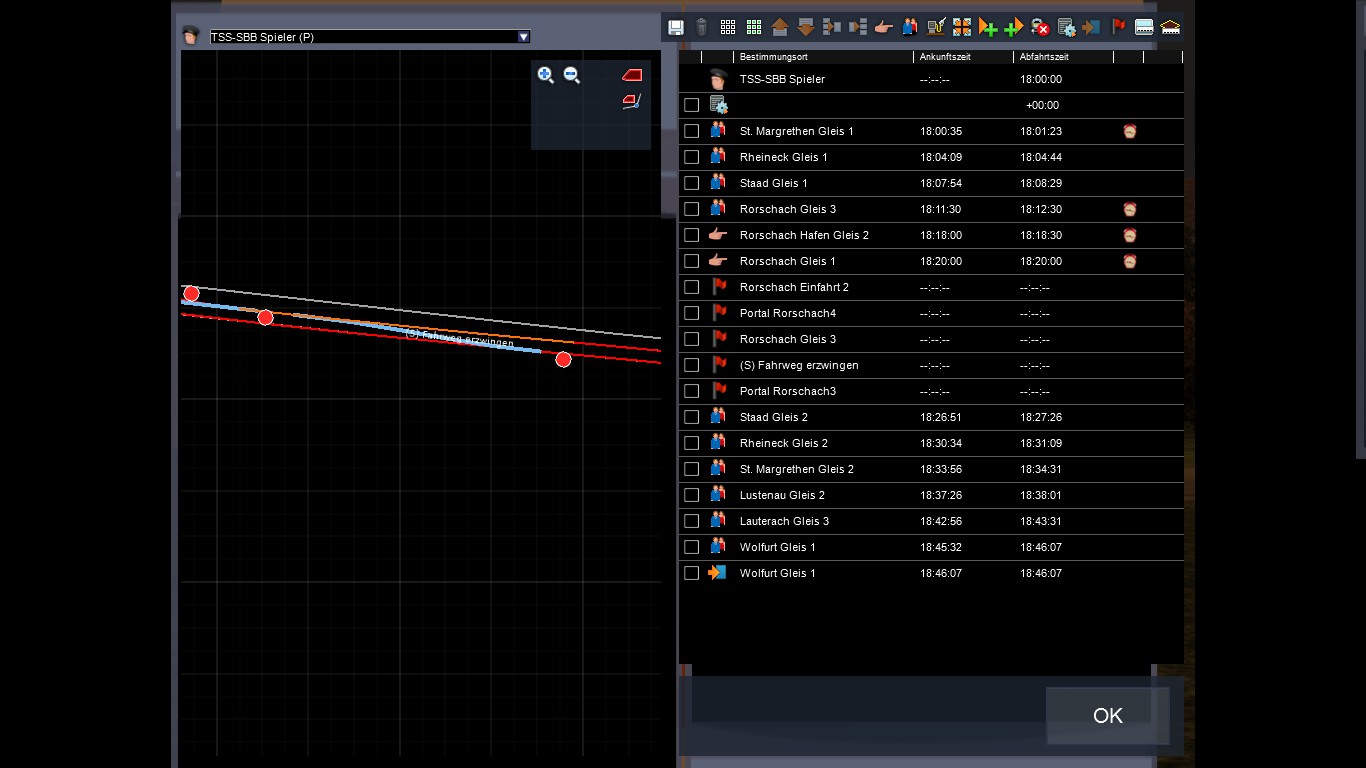Click alarm clock icon on Rorschach Gleis 3 row
The image size is (1366, 768).
point(1130,209)
